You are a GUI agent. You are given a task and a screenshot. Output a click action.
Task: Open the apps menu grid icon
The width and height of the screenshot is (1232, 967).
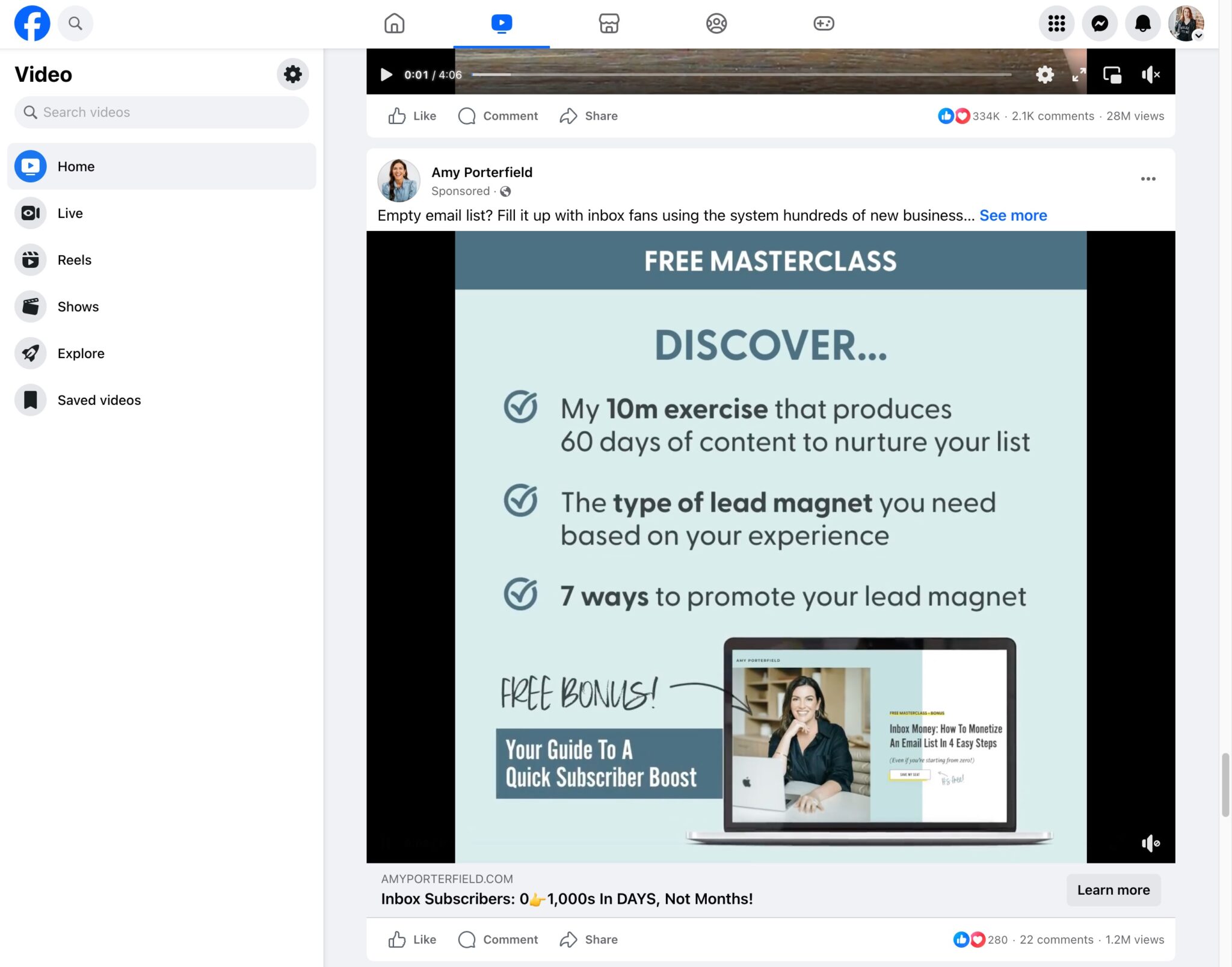[1056, 23]
